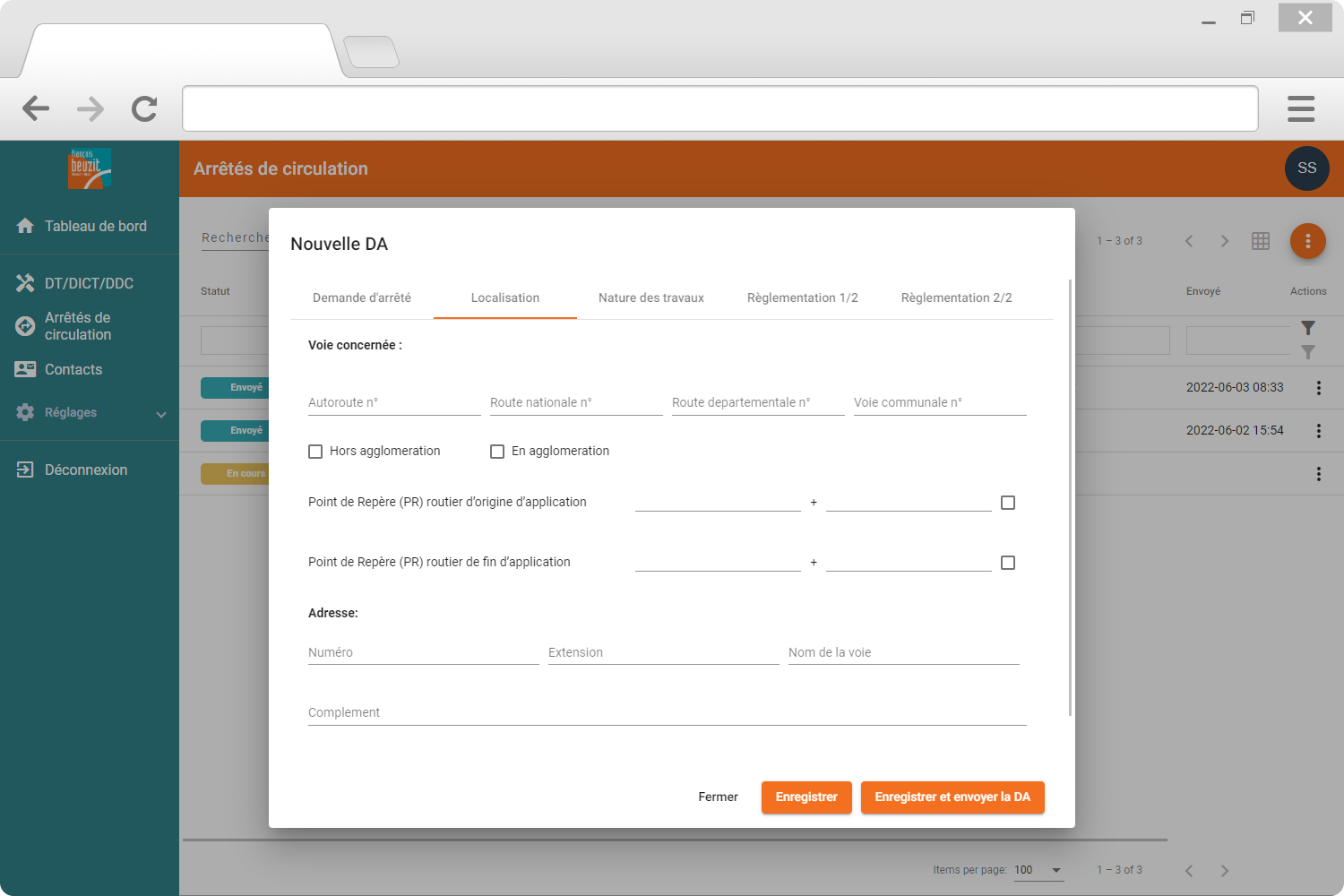Click second PR de fin input after plus
Screen dimensions: 1344x896
tap(909, 561)
